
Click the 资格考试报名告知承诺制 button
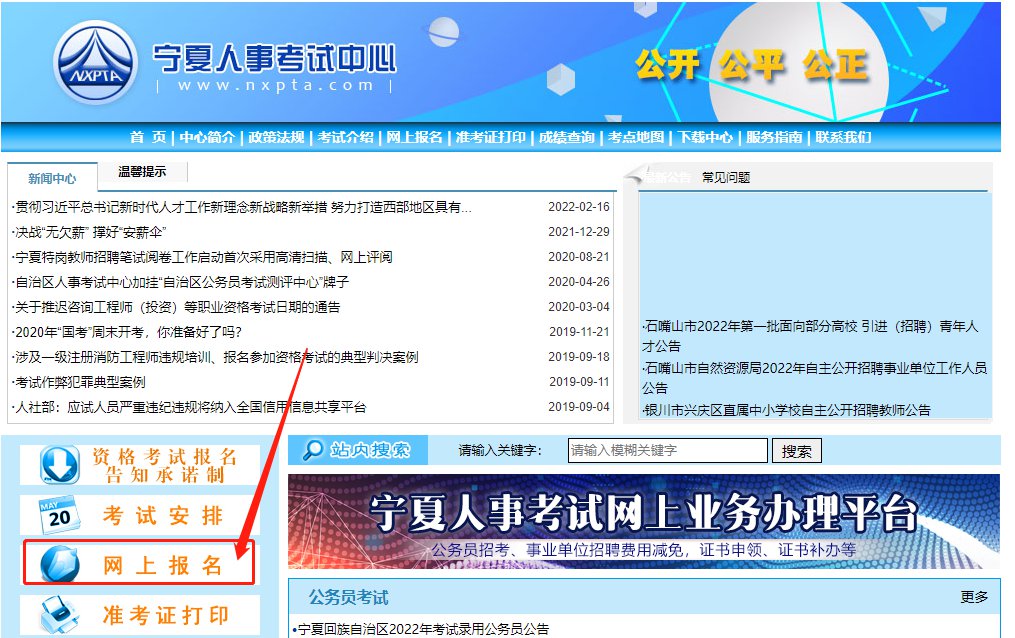coord(140,465)
